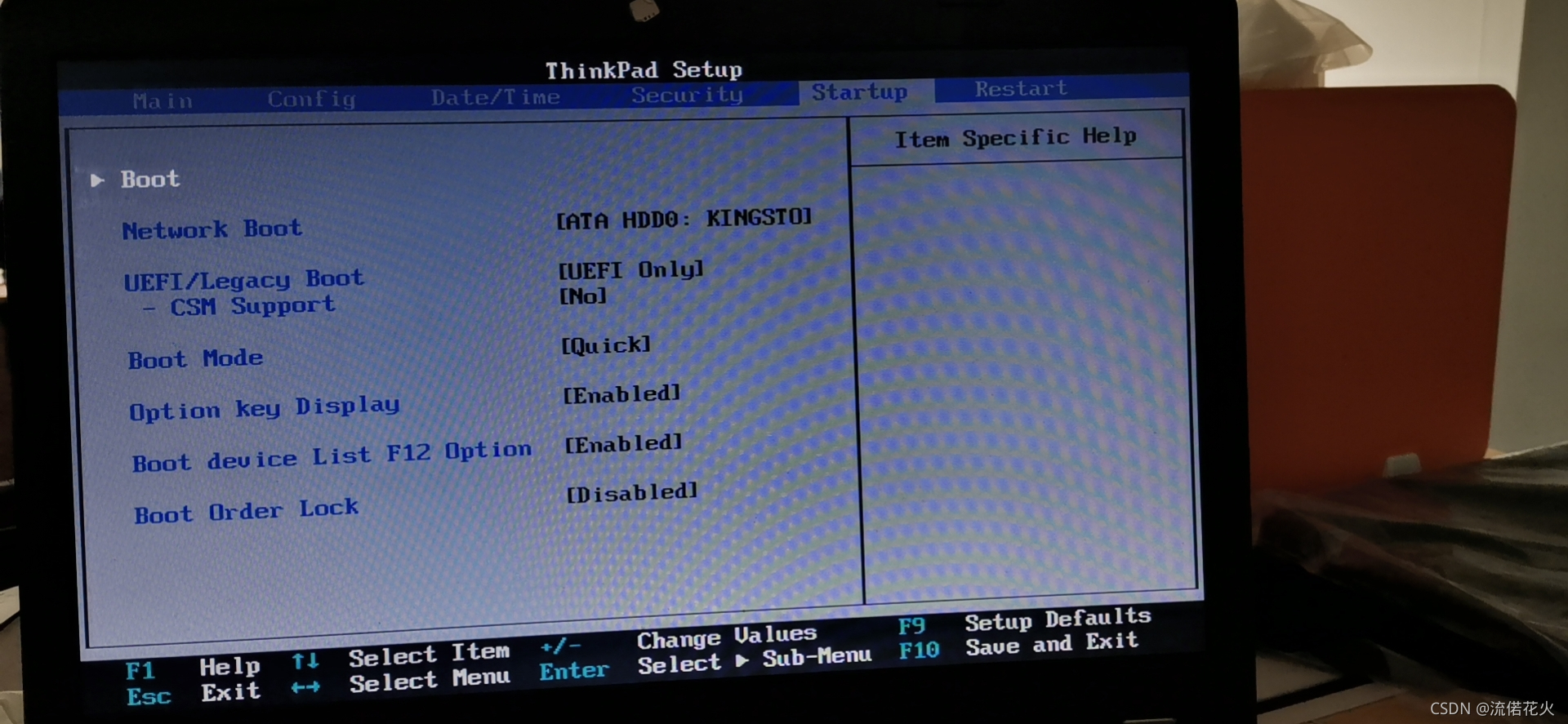The height and width of the screenshot is (724, 1568).
Task: Click the +/- Change Values hint
Action: point(679,639)
